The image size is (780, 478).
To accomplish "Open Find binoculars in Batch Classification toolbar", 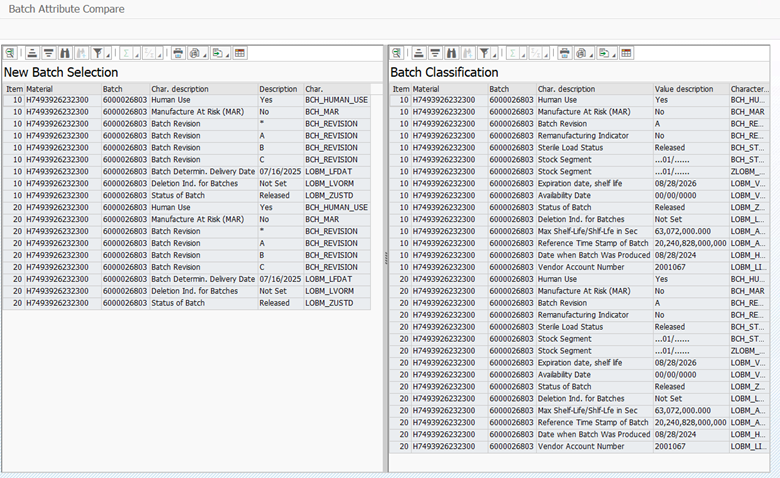I will coord(452,53).
